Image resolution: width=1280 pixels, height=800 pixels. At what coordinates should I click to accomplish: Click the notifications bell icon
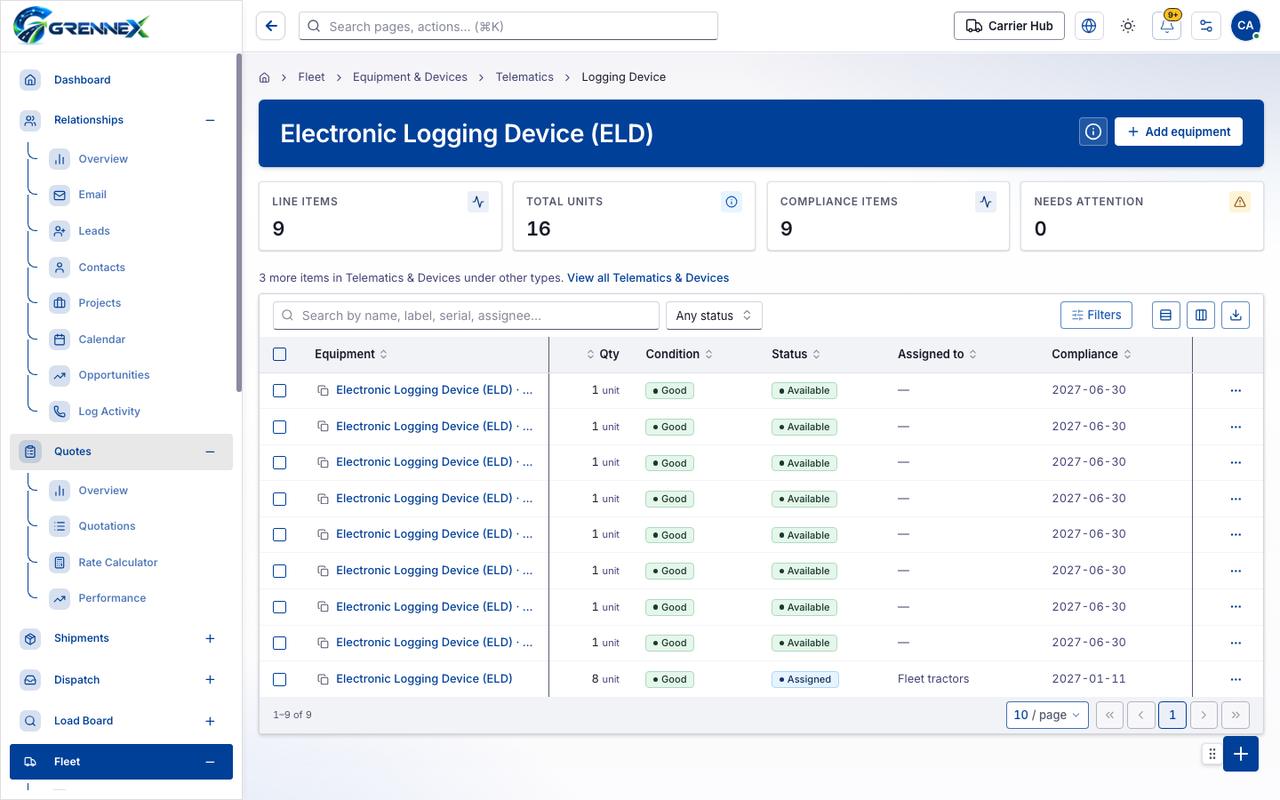pos(1167,26)
